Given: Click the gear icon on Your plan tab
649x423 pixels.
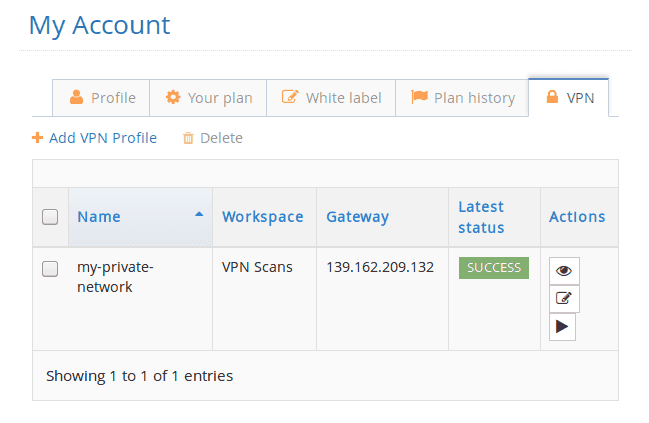Looking at the screenshot, I should click(x=173, y=98).
